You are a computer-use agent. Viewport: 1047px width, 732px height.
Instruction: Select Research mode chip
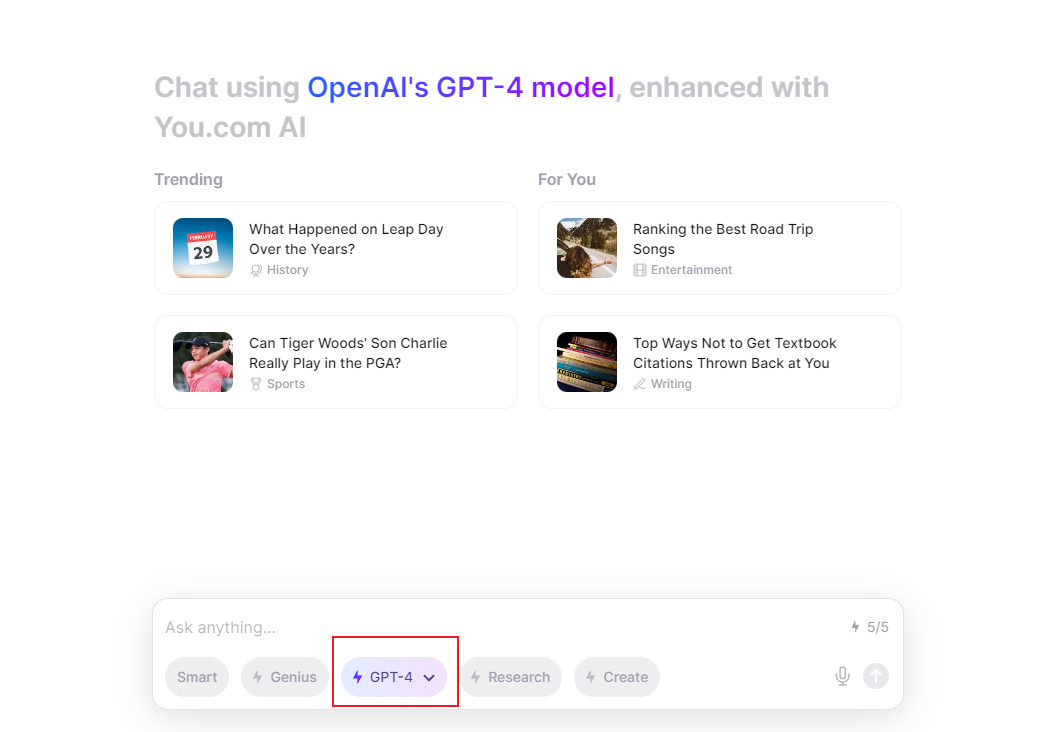[x=511, y=677]
